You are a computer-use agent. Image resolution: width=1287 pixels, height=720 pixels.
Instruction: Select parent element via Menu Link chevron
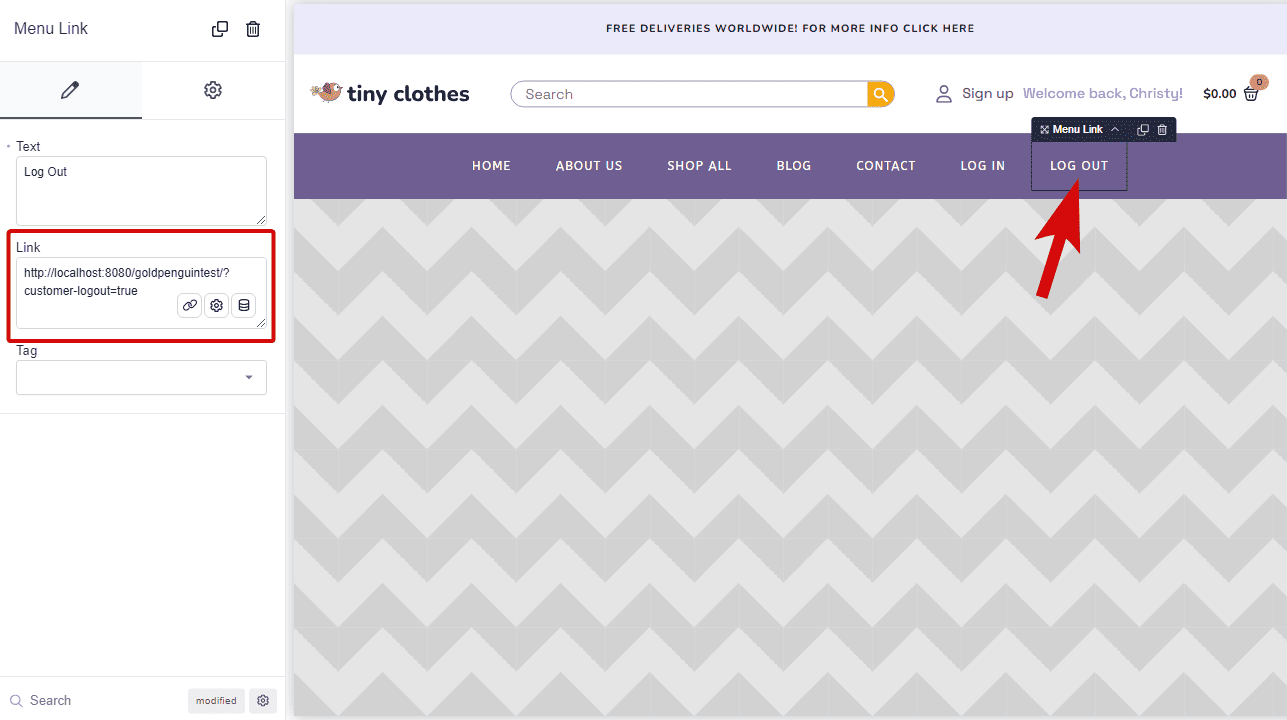[1115, 129]
